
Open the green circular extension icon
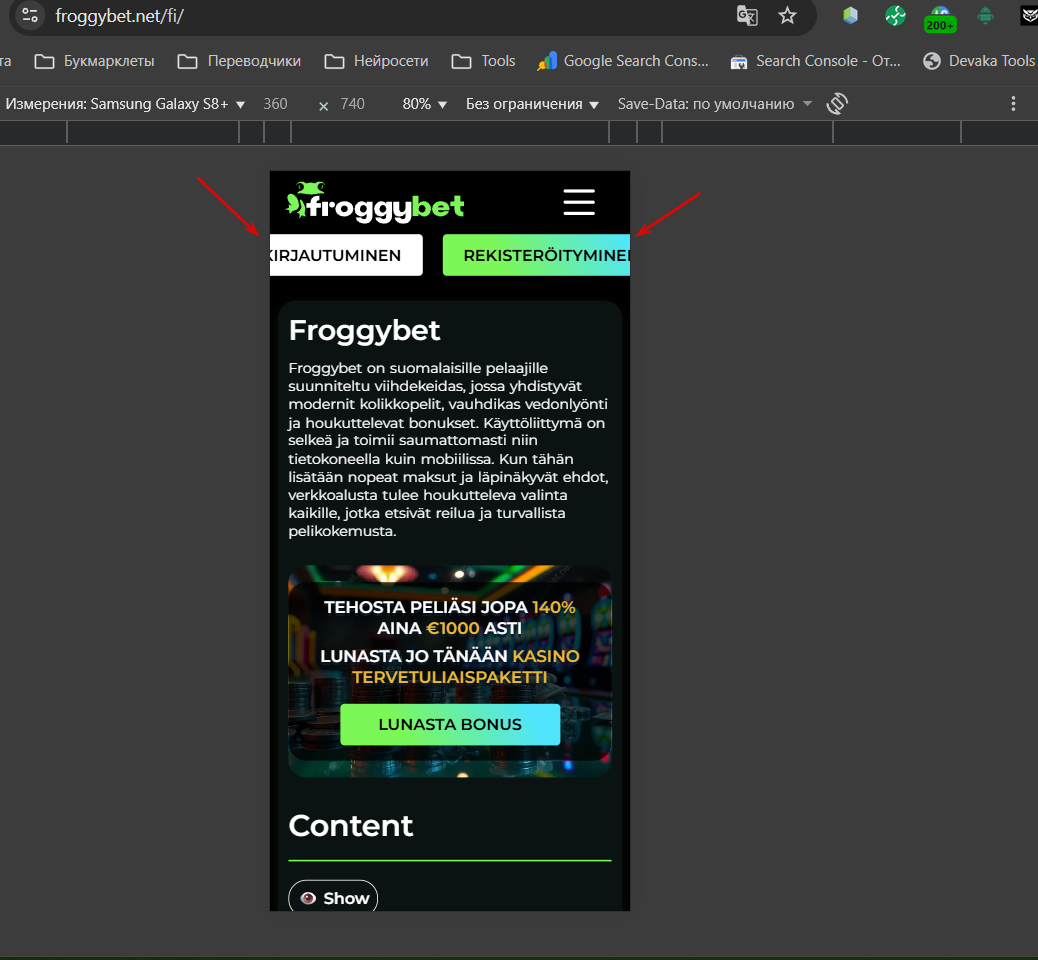pos(895,15)
